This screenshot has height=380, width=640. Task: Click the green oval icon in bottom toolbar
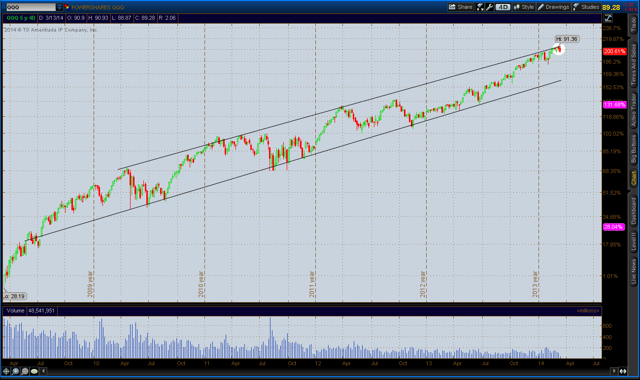click(x=34, y=371)
